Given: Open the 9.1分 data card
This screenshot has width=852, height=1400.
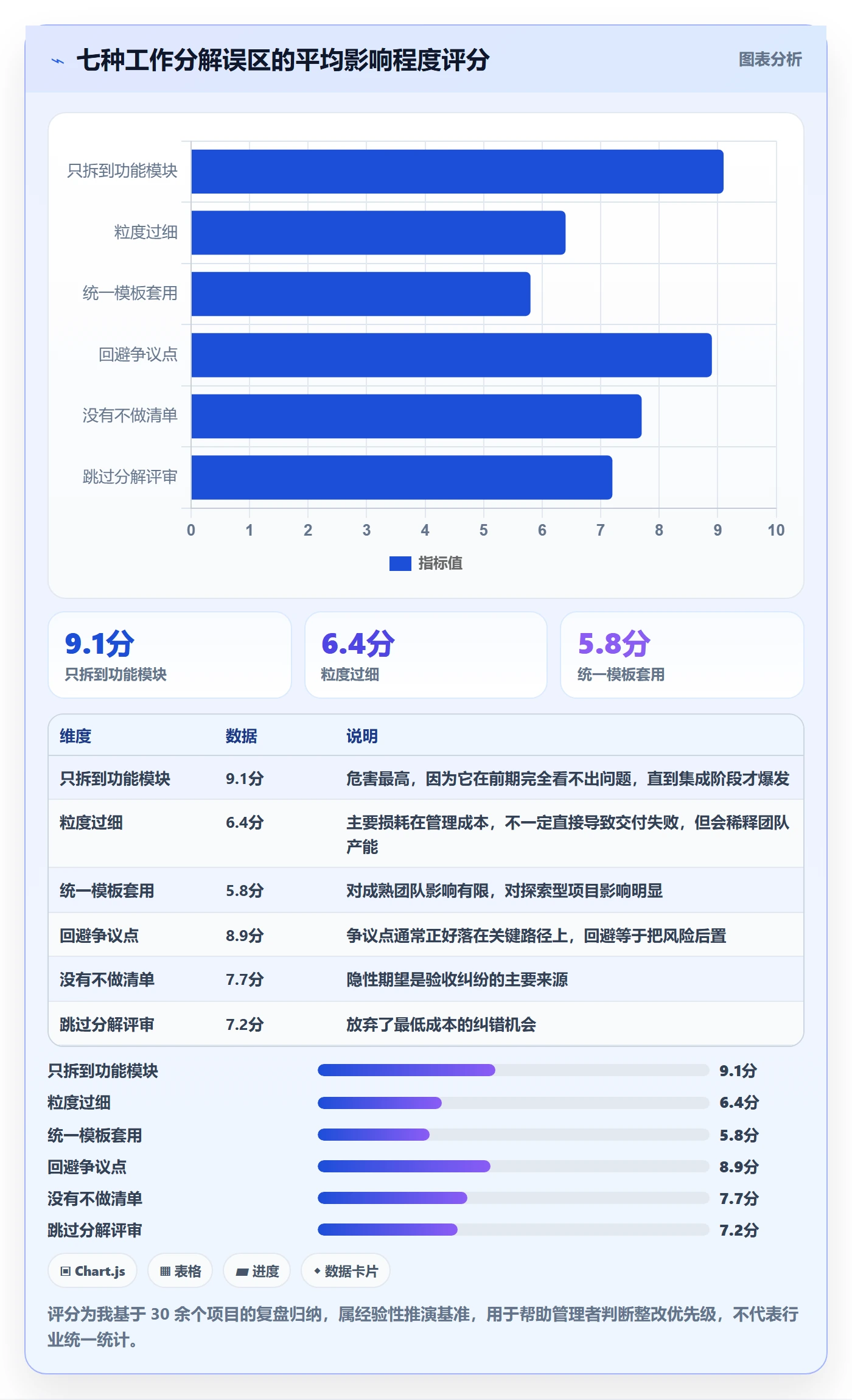Looking at the screenshot, I should click(x=170, y=655).
